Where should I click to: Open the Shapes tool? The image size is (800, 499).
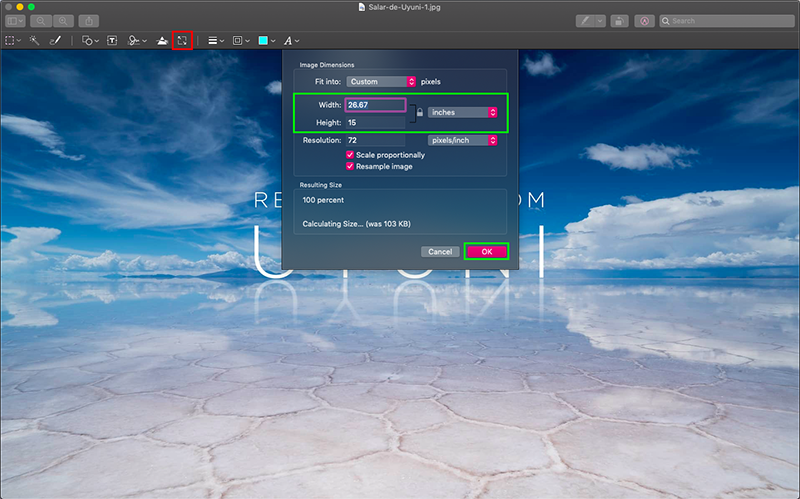pyautogui.click(x=87, y=41)
